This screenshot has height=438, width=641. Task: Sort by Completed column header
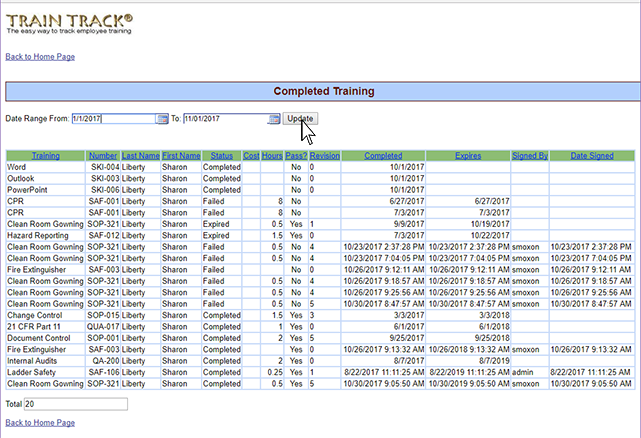pyautogui.click(x=384, y=156)
